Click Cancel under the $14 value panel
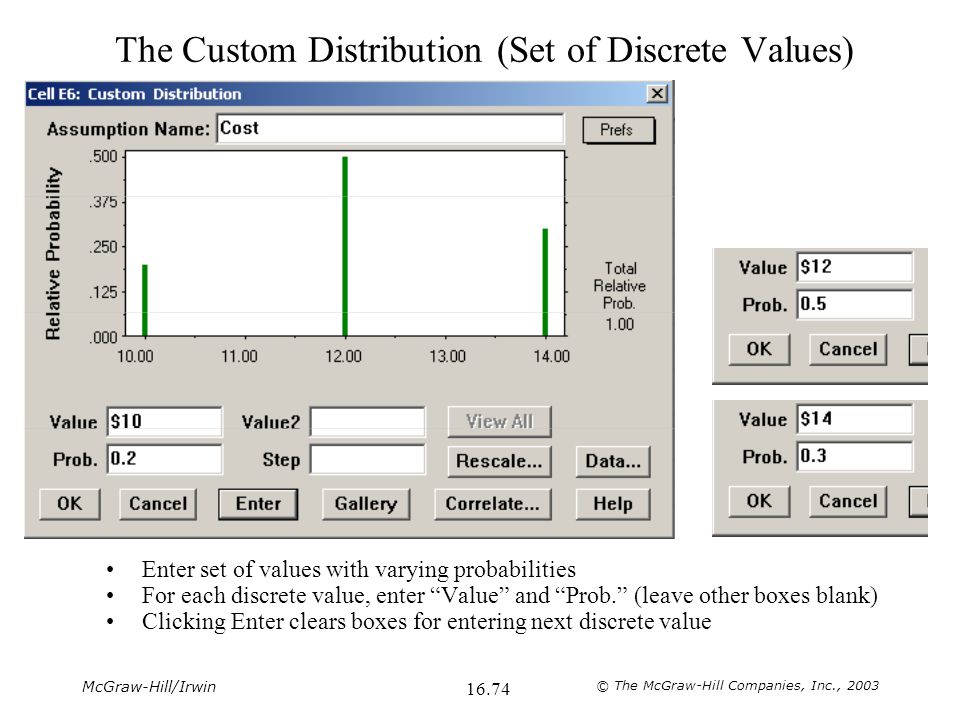960x720 pixels. tap(848, 501)
